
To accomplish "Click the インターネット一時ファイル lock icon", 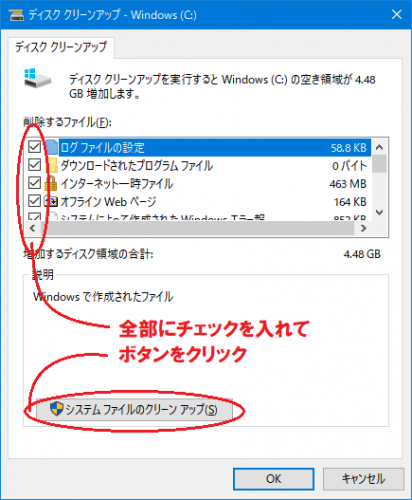I will [51, 183].
